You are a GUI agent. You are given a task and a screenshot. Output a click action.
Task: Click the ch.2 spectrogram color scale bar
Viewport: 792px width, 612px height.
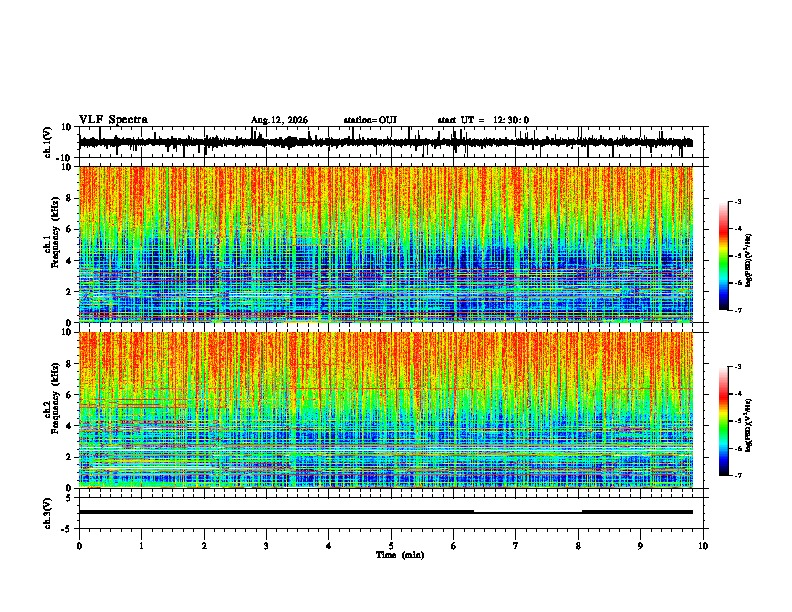(723, 421)
